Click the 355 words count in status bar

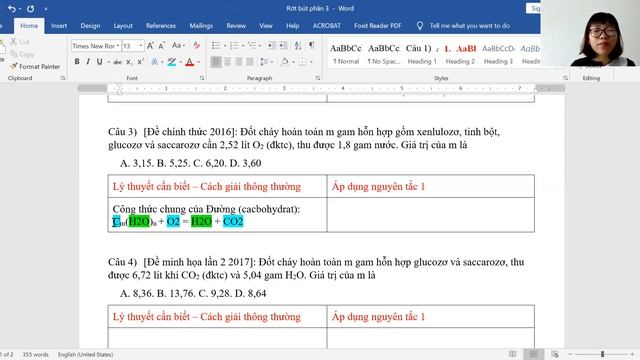tap(35, 354)
